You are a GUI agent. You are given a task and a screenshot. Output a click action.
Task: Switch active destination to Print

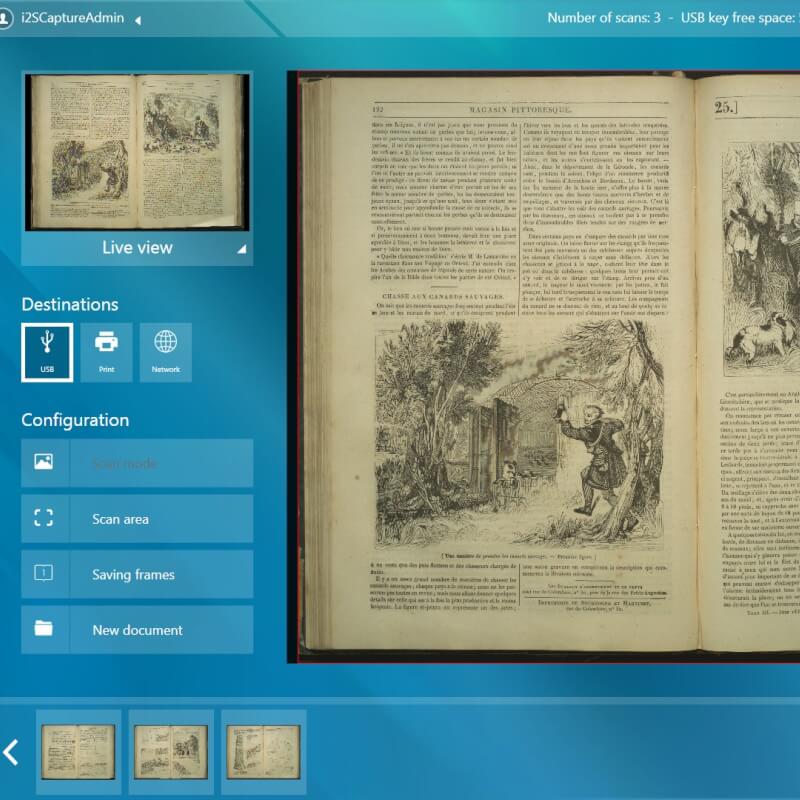[x=105, y=350]
